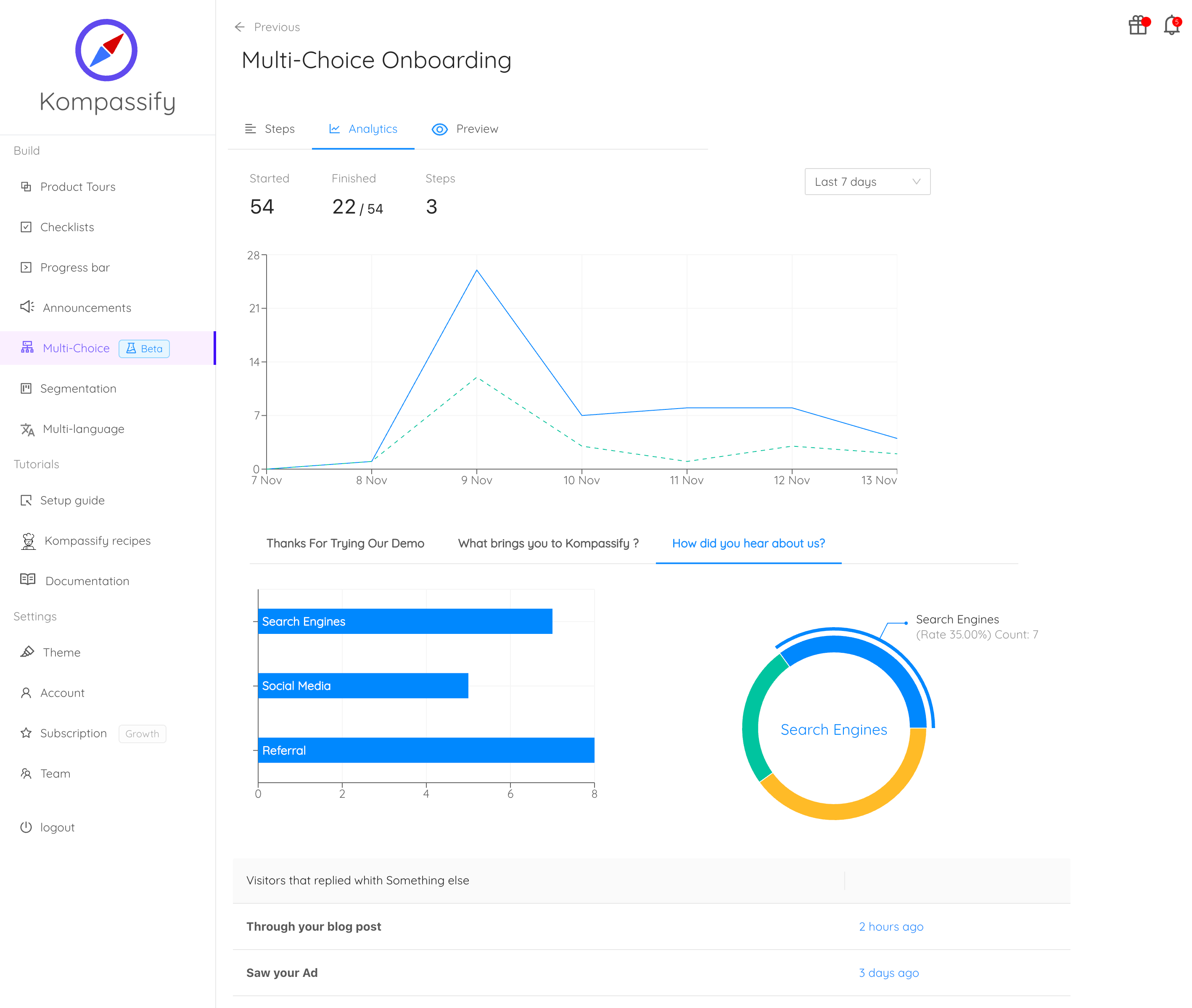The image size is (1192, 1008).
Task: Click the Finished value 22 / 54
Action: [x=357, y=207]
